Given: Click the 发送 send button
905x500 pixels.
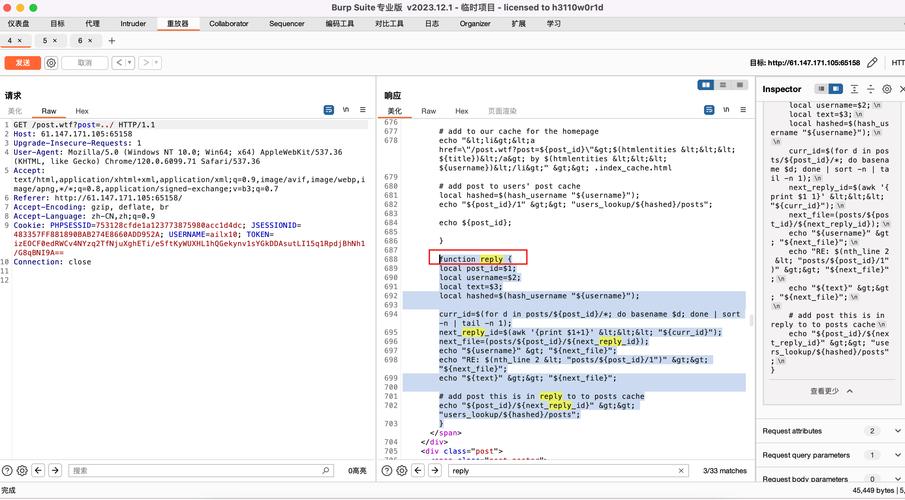Looking at the screenshot, I should (23, 63).
